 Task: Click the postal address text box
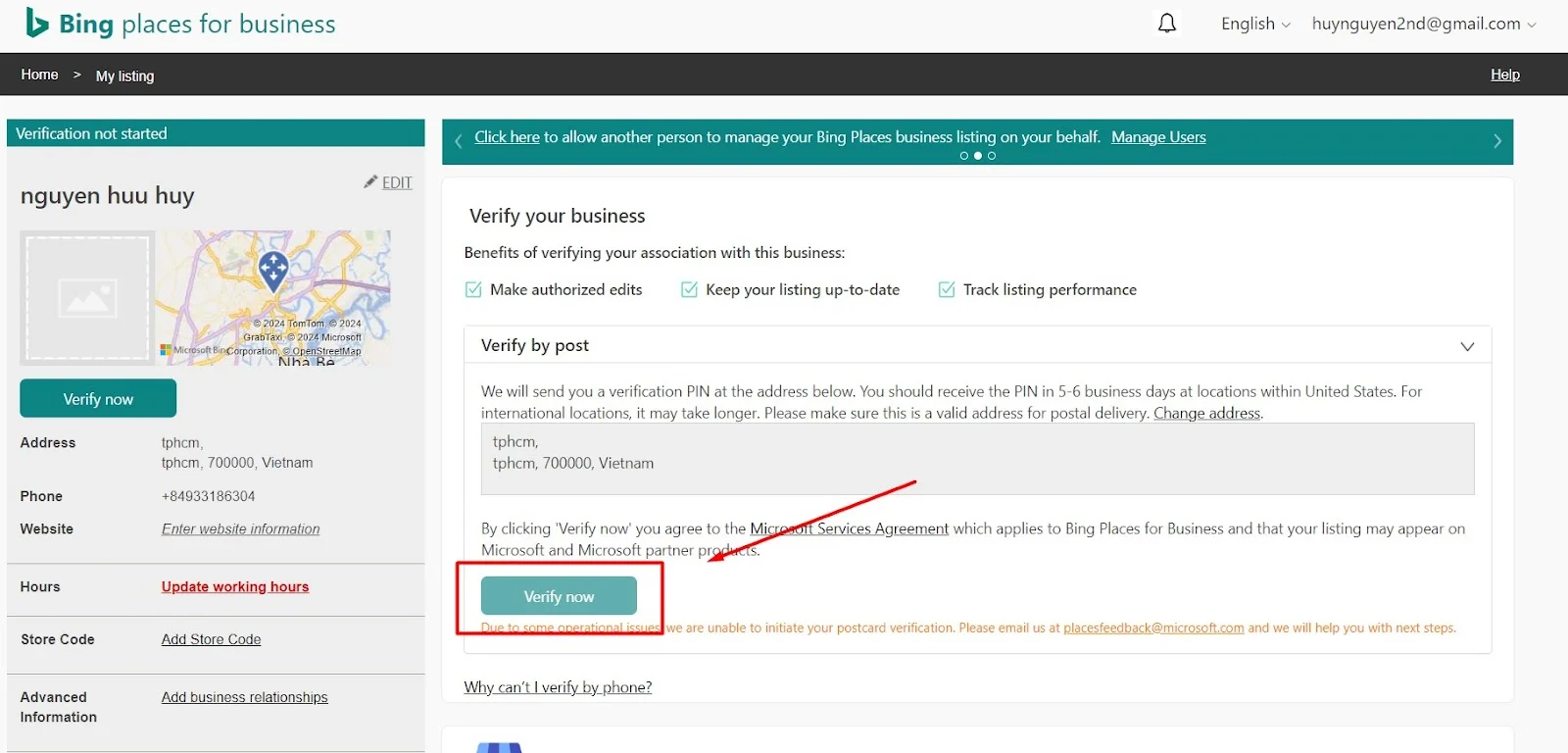pyautogui.click(x=977, y=458)
